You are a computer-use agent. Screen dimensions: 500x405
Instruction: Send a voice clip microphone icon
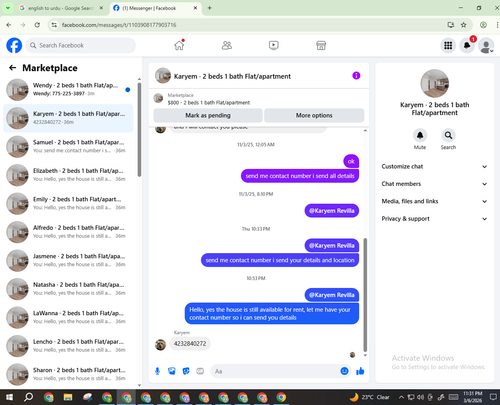click(157, 371)
